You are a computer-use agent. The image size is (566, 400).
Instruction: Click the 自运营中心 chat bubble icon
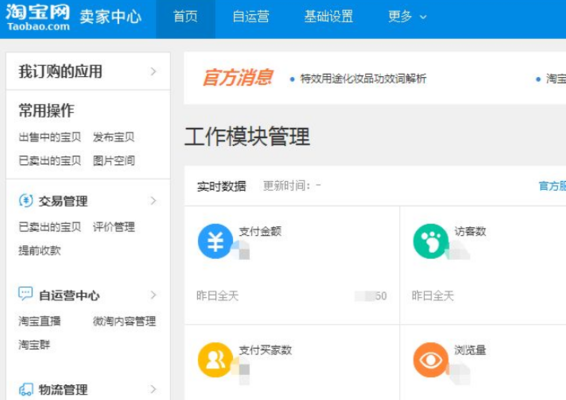(x=26, y=294)
